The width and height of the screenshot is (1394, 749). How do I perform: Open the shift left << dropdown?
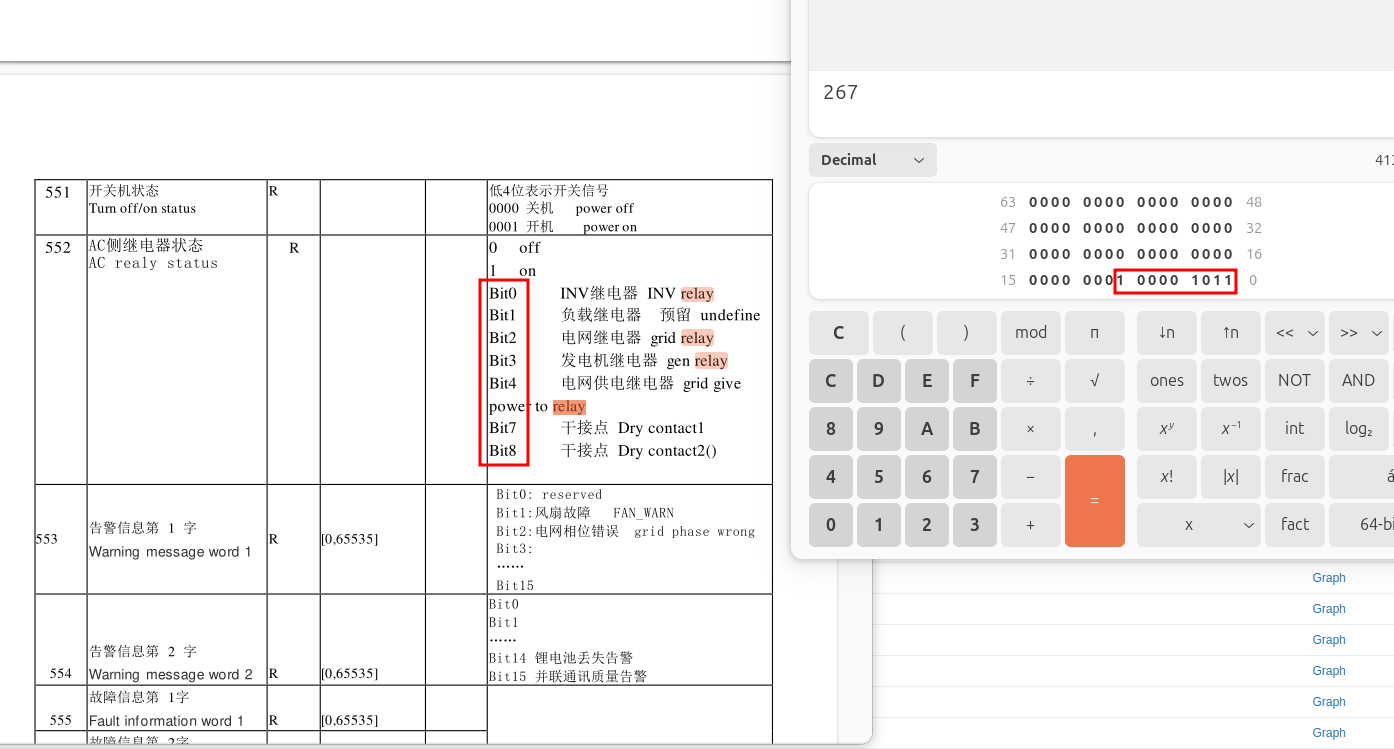click(x=1294, y=333)
